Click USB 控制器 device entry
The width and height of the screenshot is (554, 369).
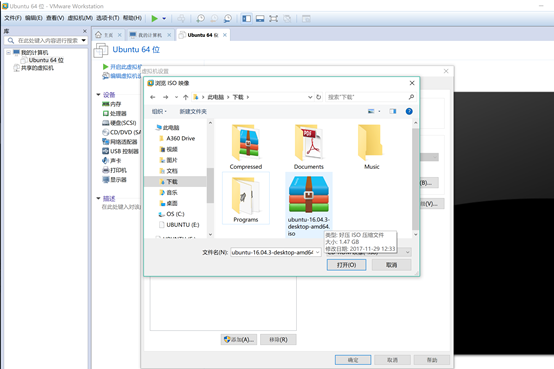[120, 151]
